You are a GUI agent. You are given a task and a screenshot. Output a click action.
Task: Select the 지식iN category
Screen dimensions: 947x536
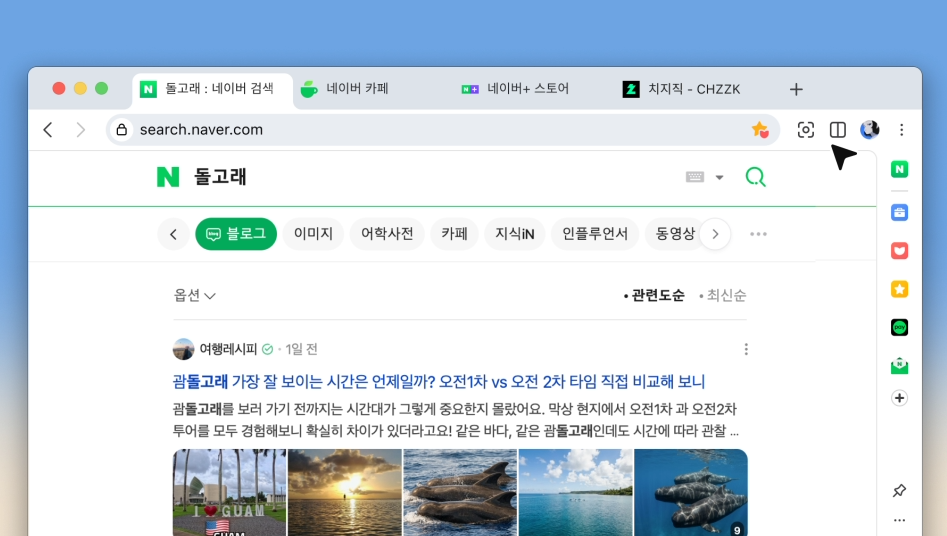[x=515, y=234]
